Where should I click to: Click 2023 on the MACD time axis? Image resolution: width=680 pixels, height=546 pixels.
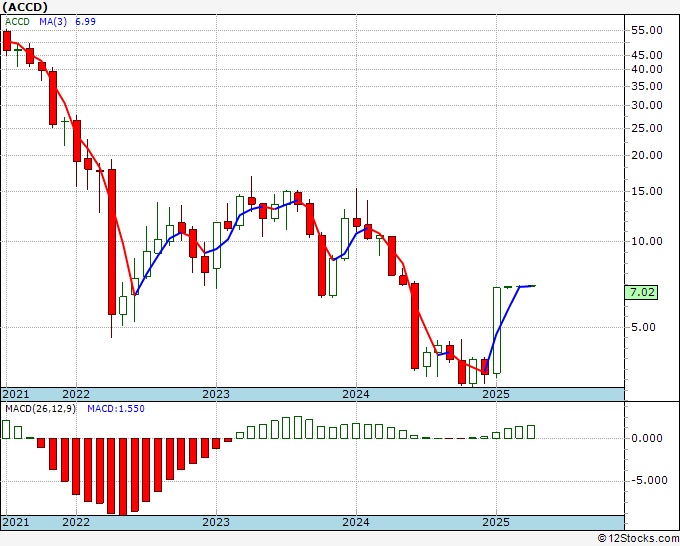pyautogui.click(x=216, y=522)
